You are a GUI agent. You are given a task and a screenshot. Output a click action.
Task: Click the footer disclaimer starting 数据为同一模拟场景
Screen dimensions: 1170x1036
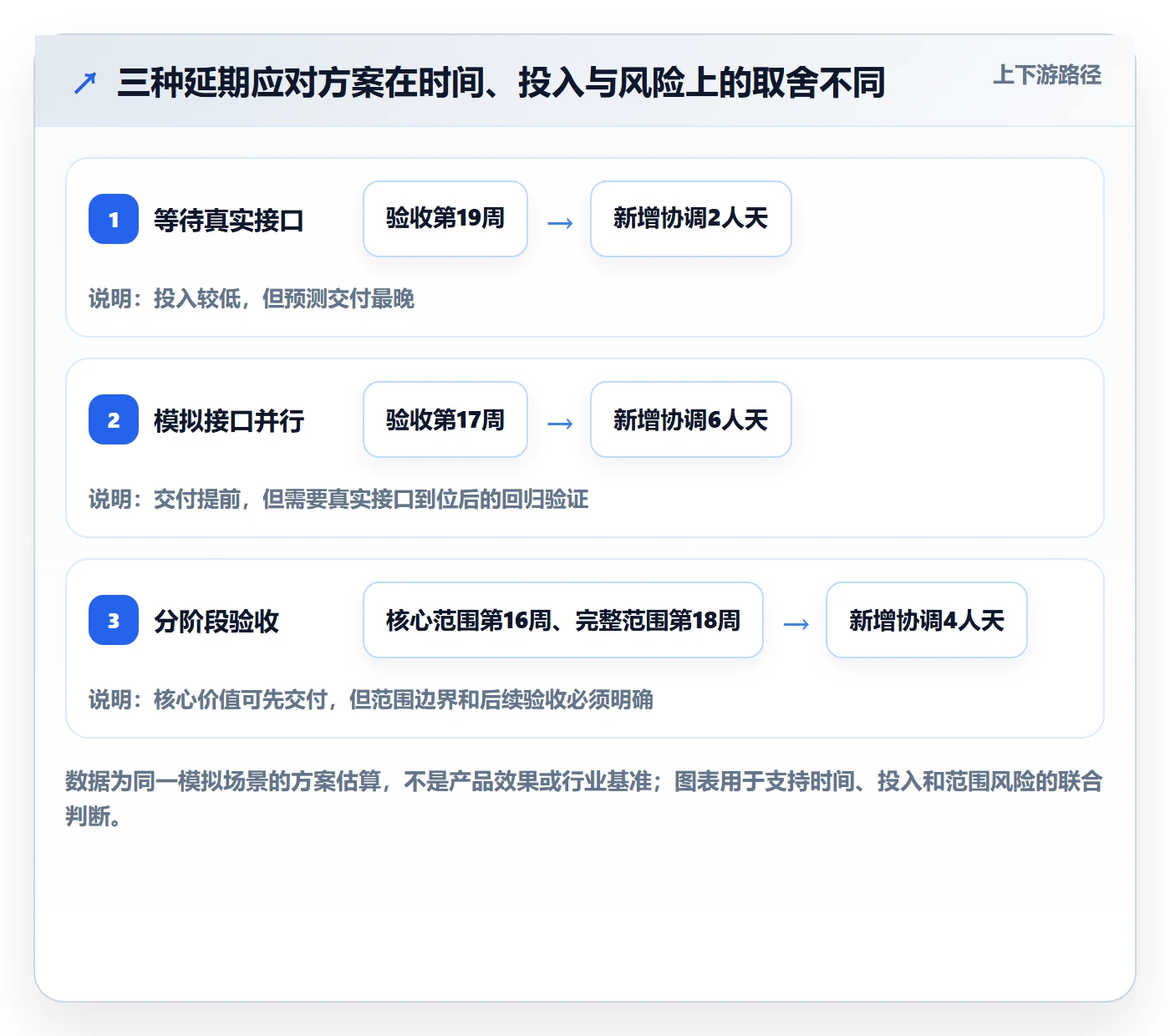pos(584,799)
